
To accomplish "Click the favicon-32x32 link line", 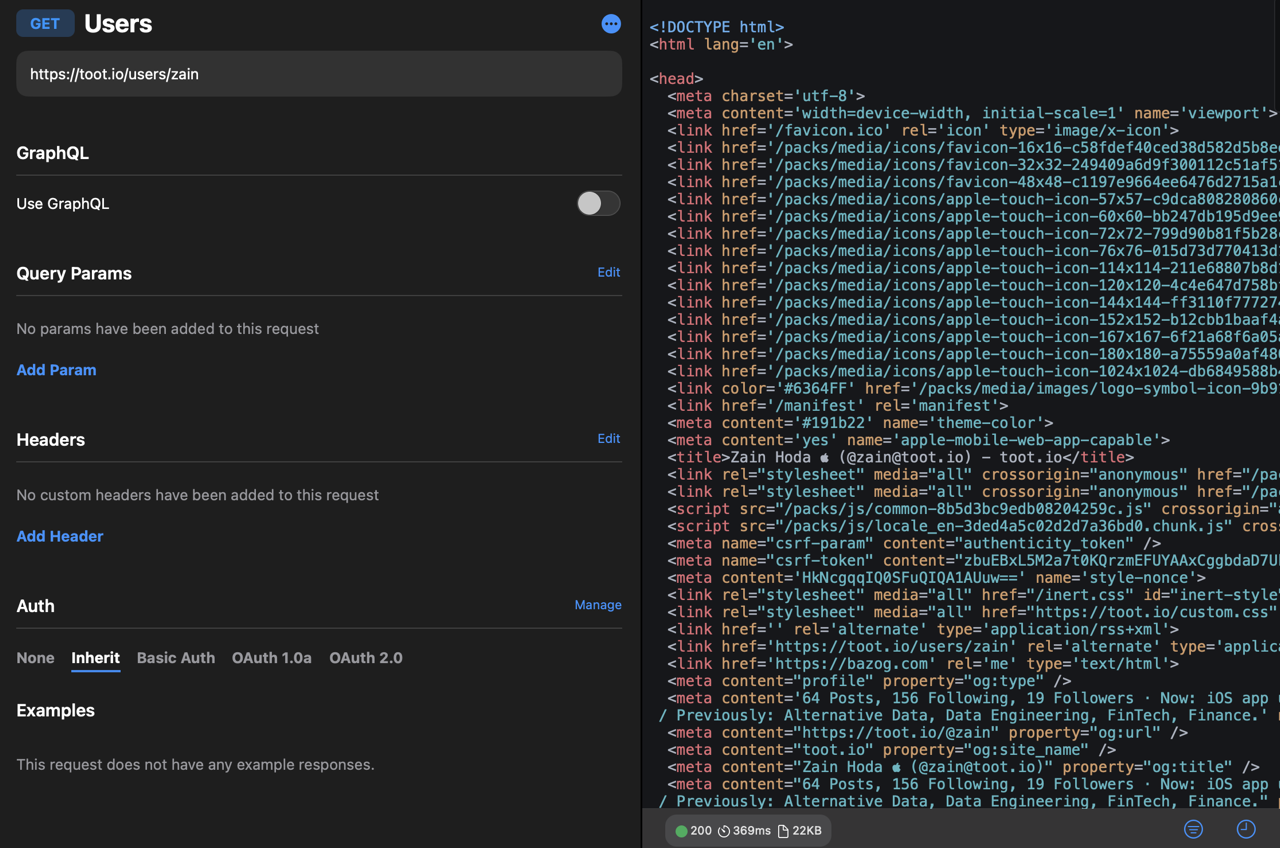I will [x=974, y=165].
